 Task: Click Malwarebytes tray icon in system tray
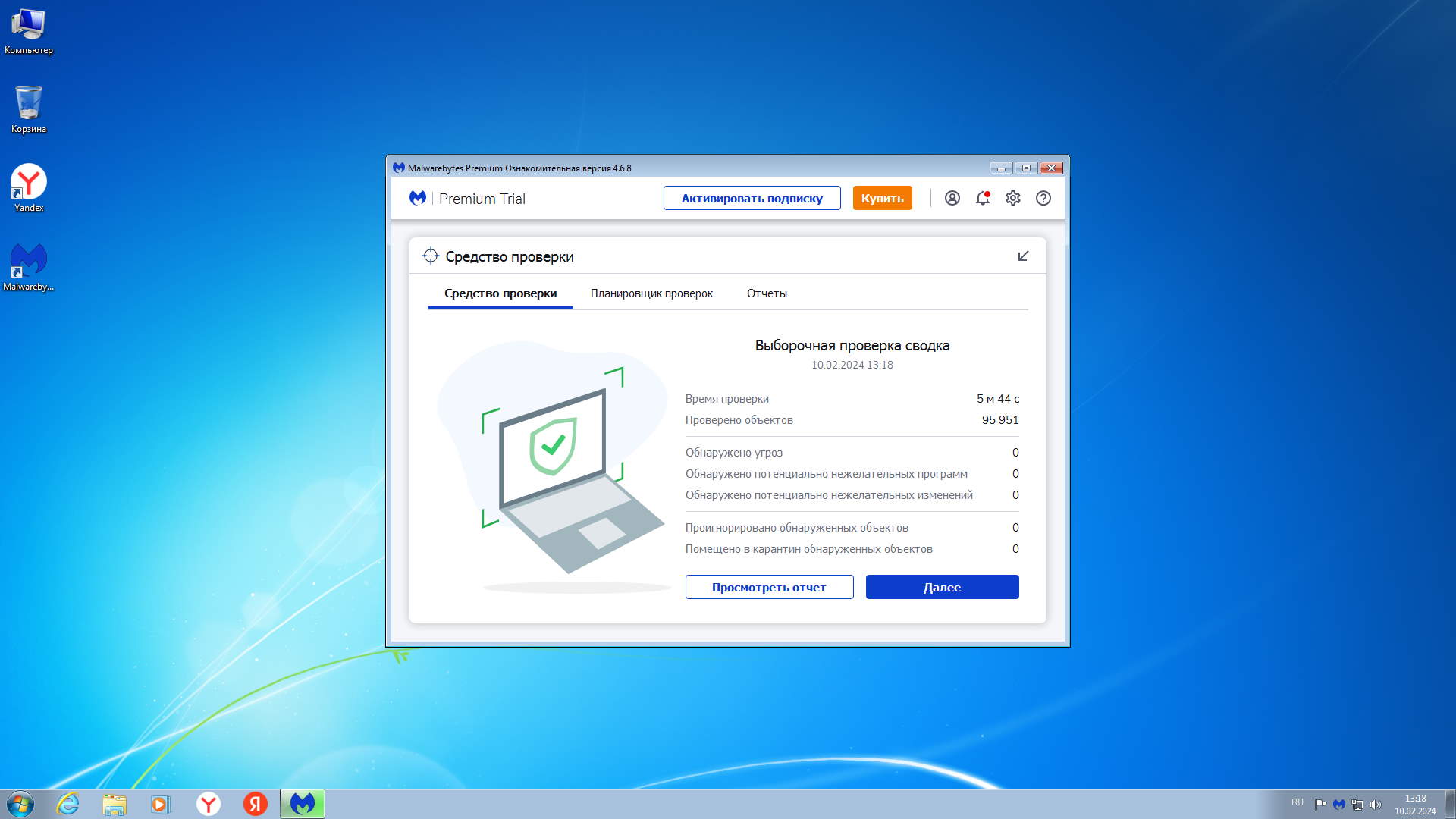coord(1339,805)
